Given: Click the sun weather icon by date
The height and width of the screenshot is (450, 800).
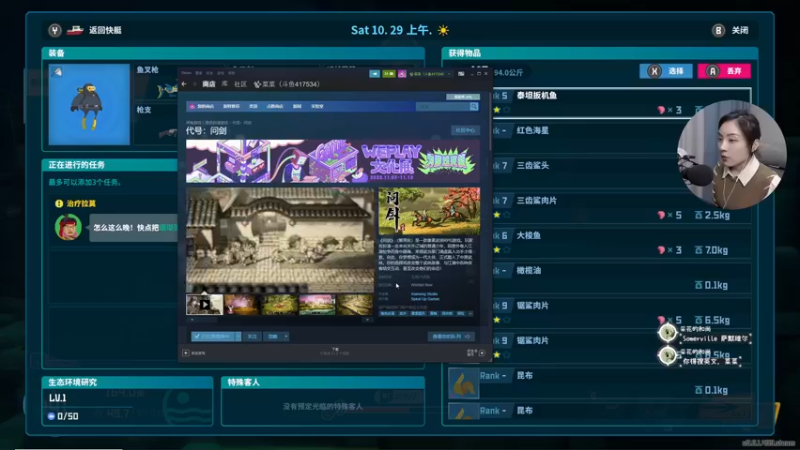Looking at the screenshot, I should (443, 31).
